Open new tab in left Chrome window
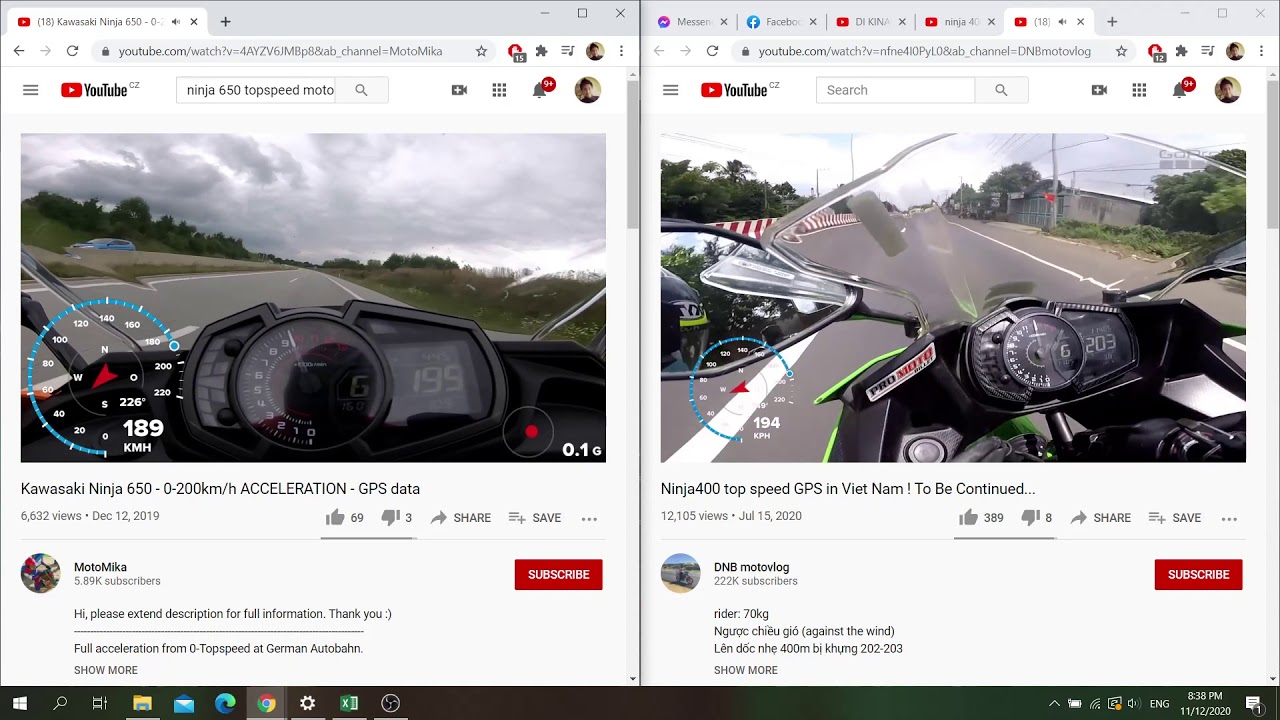 click(225, 22)
